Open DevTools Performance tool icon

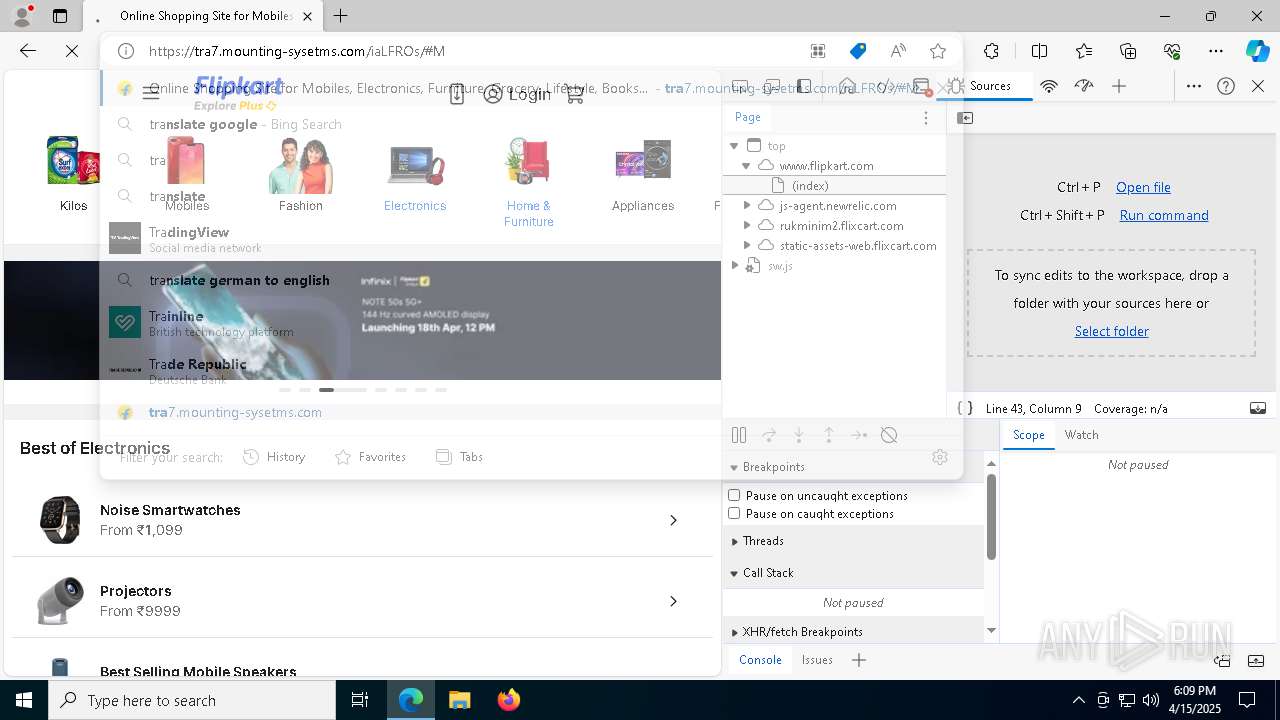(x=1084, y=86)
